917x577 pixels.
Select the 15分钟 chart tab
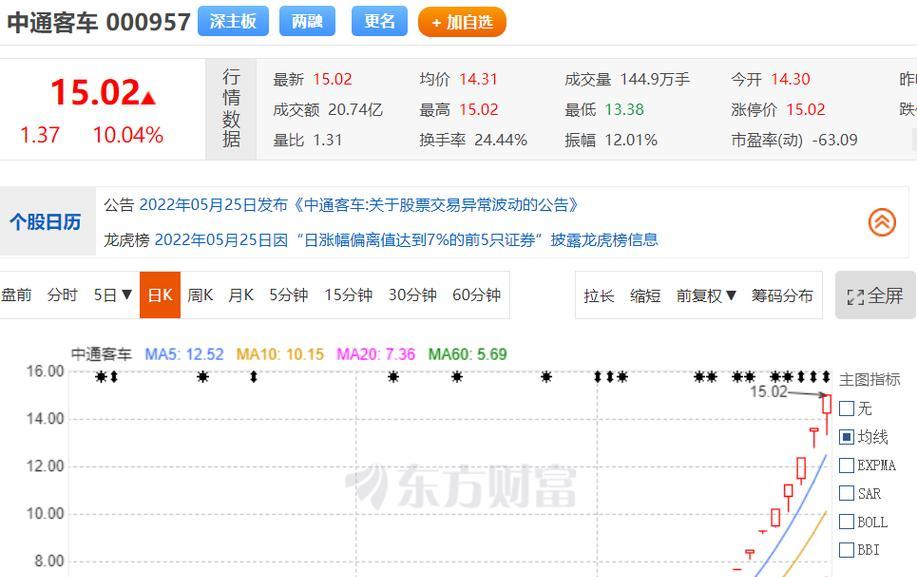coord(349,295)
